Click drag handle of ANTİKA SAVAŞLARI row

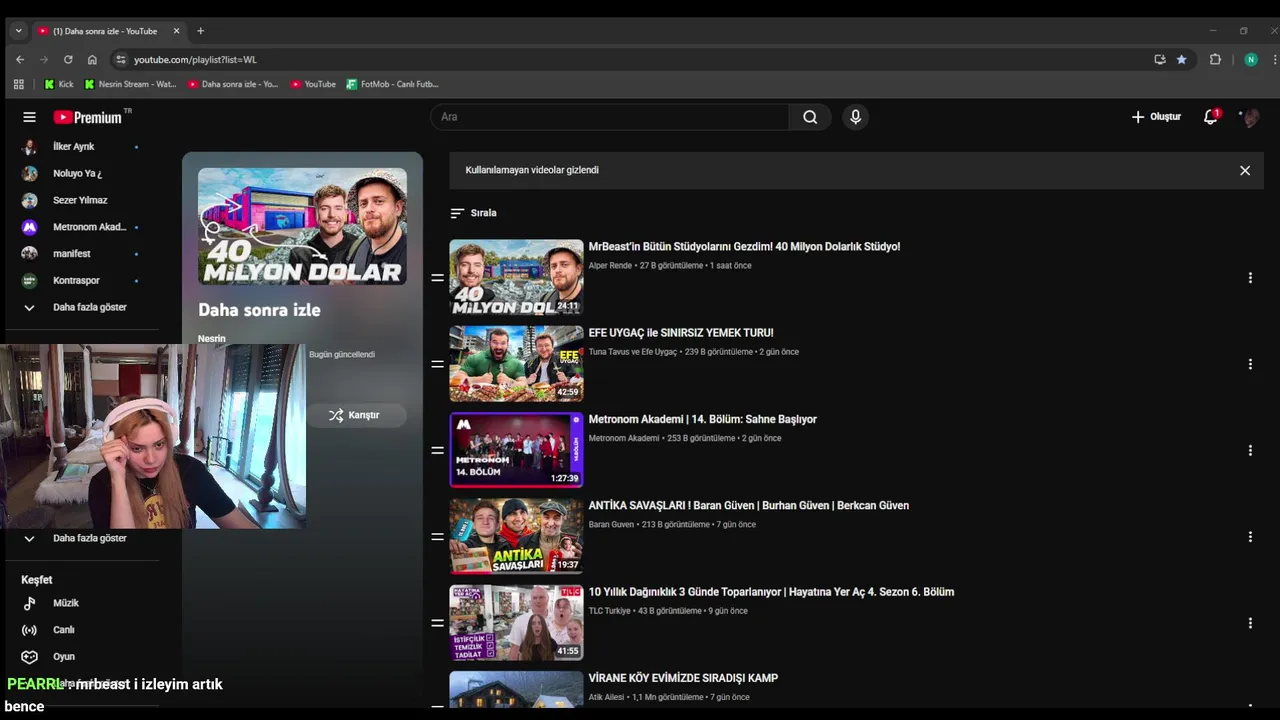click(437, 537)
